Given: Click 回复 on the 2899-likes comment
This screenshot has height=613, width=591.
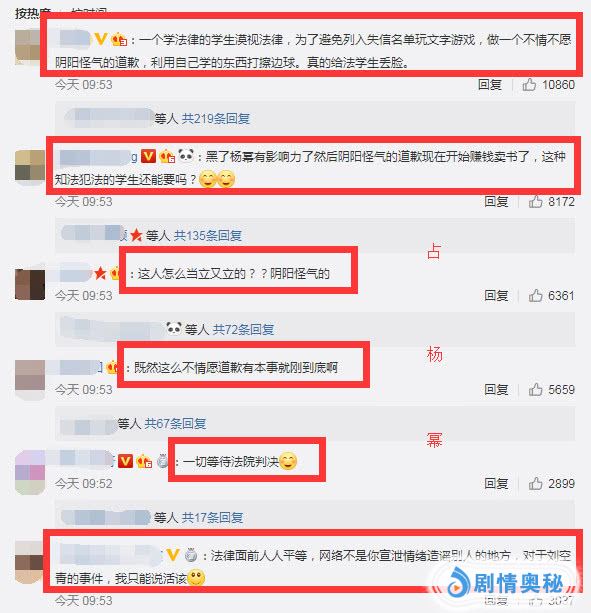Looking at the screenshot, I should (496, 484).
